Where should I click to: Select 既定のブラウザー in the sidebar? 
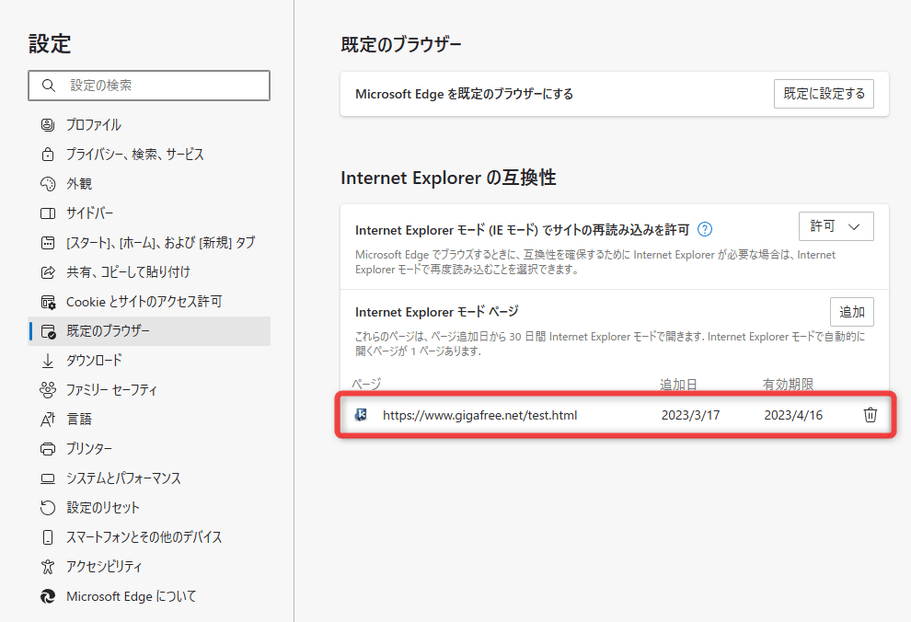pyautogui.click(x=149, y=331)
